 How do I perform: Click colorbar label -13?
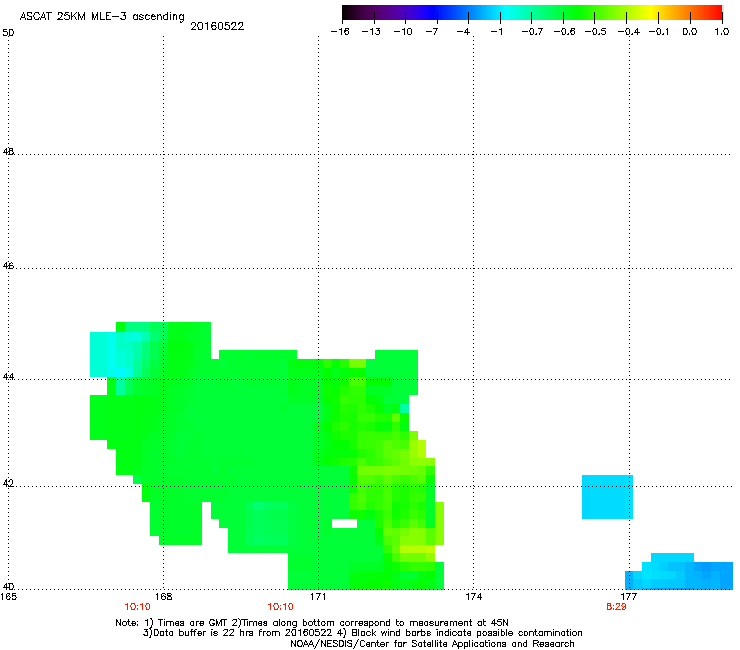coord(371,32)
